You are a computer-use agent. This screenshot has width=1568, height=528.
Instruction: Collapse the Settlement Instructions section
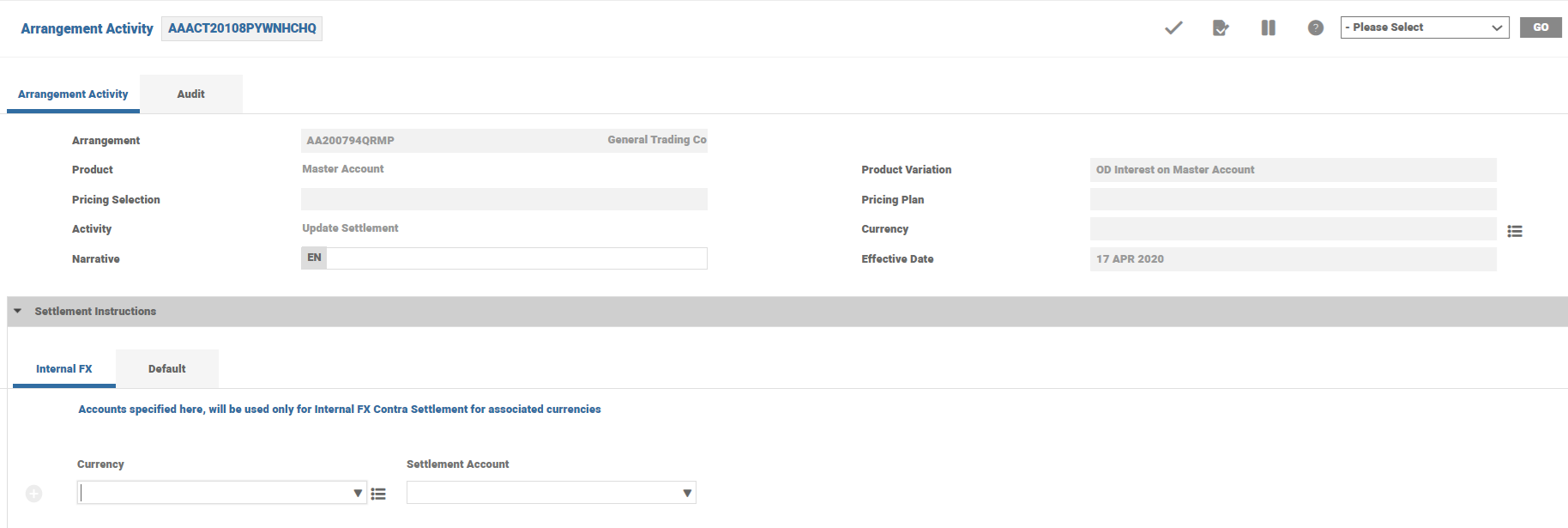coord(18,311)
